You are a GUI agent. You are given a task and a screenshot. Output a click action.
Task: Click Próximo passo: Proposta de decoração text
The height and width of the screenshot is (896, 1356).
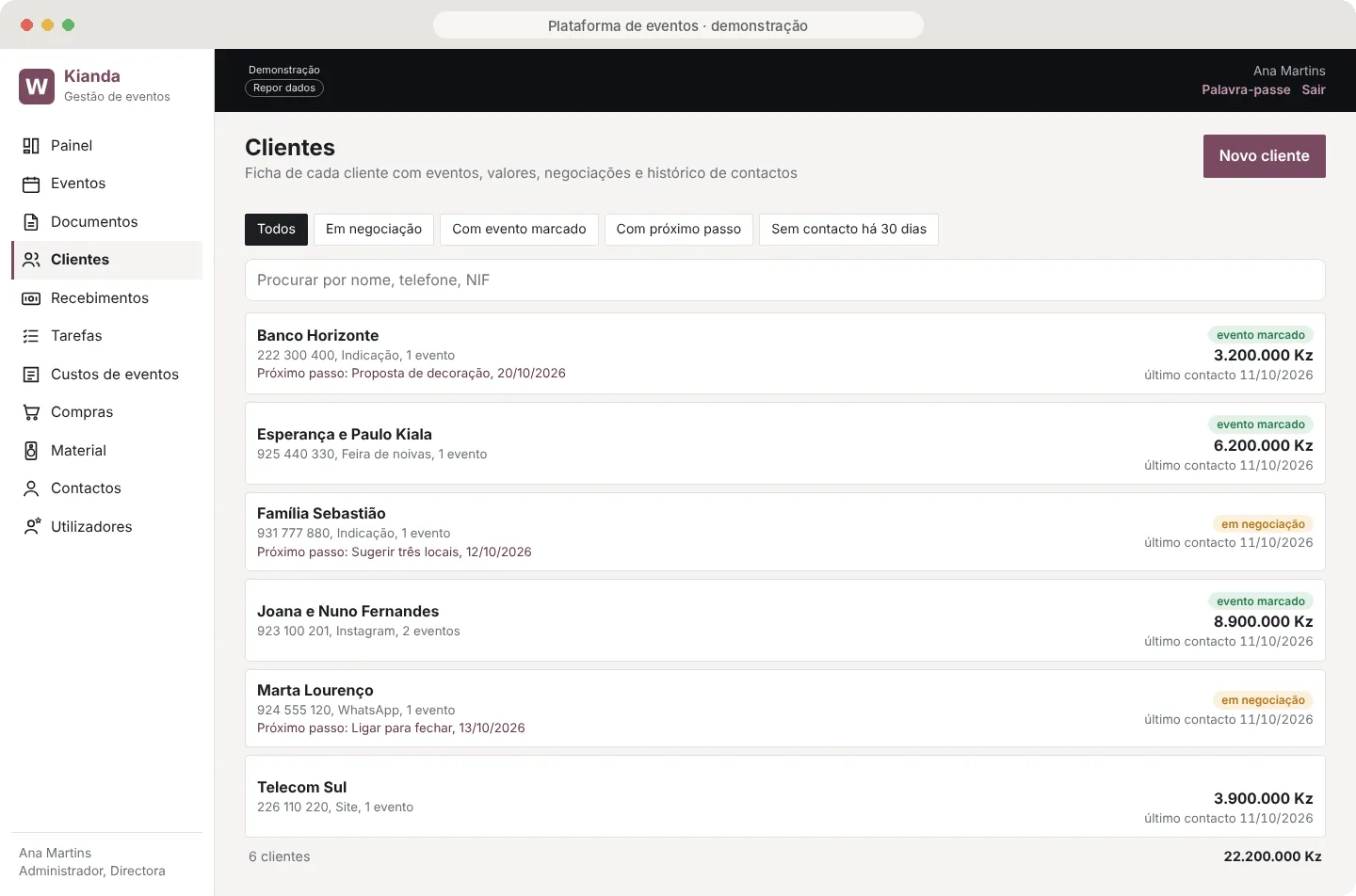(x=412, y=374)
